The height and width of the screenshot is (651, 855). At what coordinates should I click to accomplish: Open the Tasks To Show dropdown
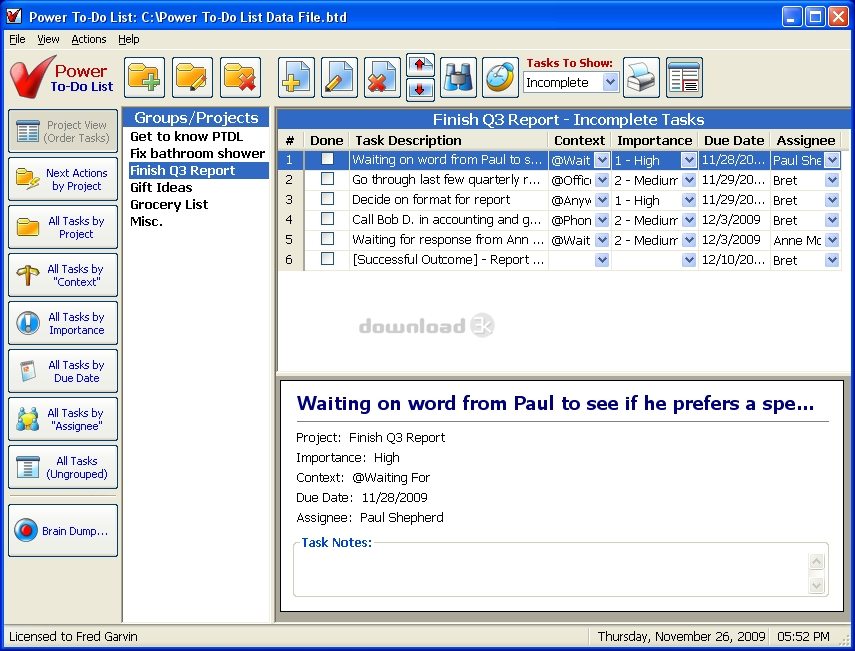(610, 83)
